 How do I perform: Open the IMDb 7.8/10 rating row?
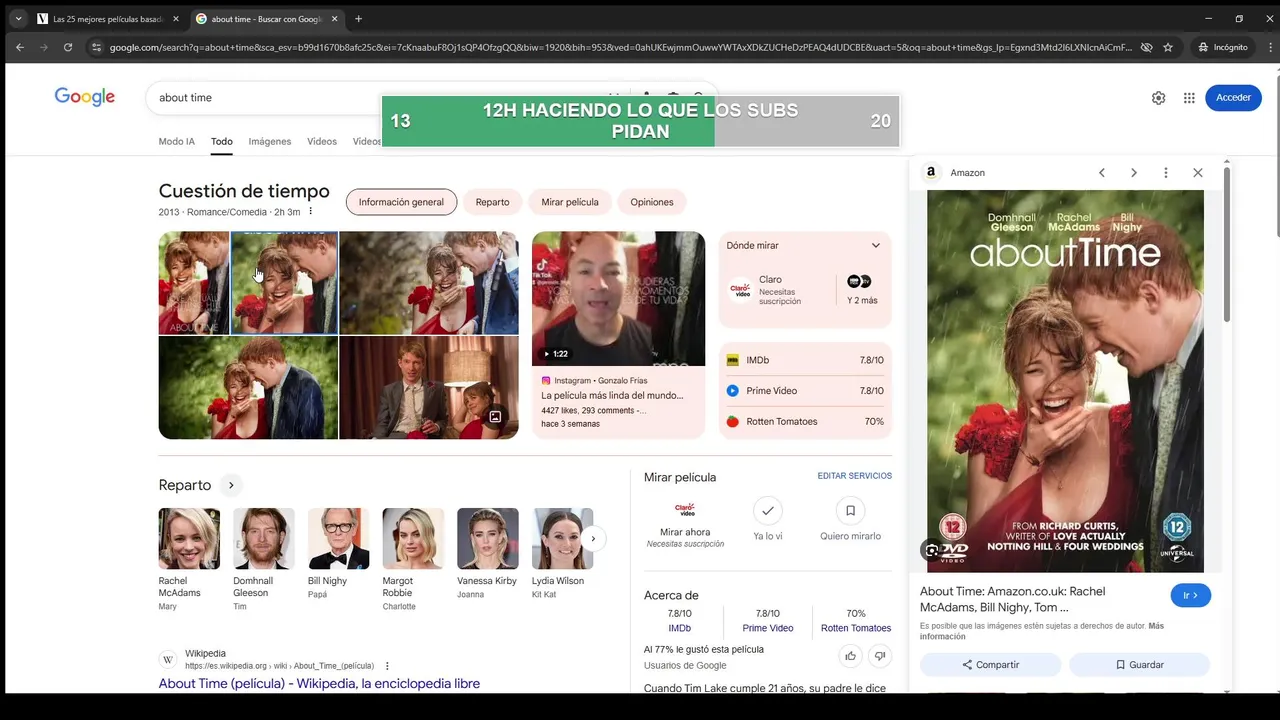tap(805, 360)
